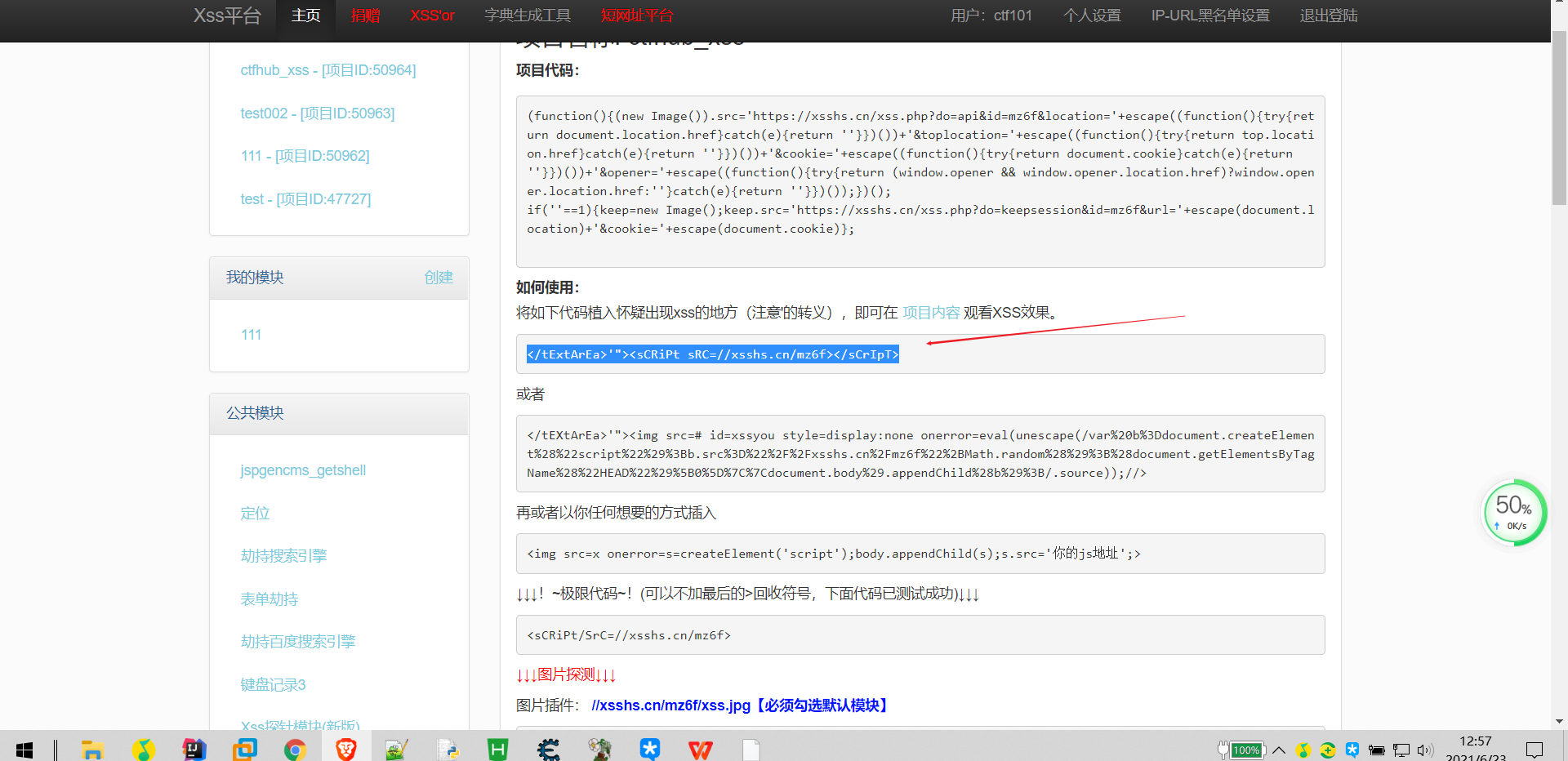Show hidden tray icons chevron

(x=1279, y=750)
